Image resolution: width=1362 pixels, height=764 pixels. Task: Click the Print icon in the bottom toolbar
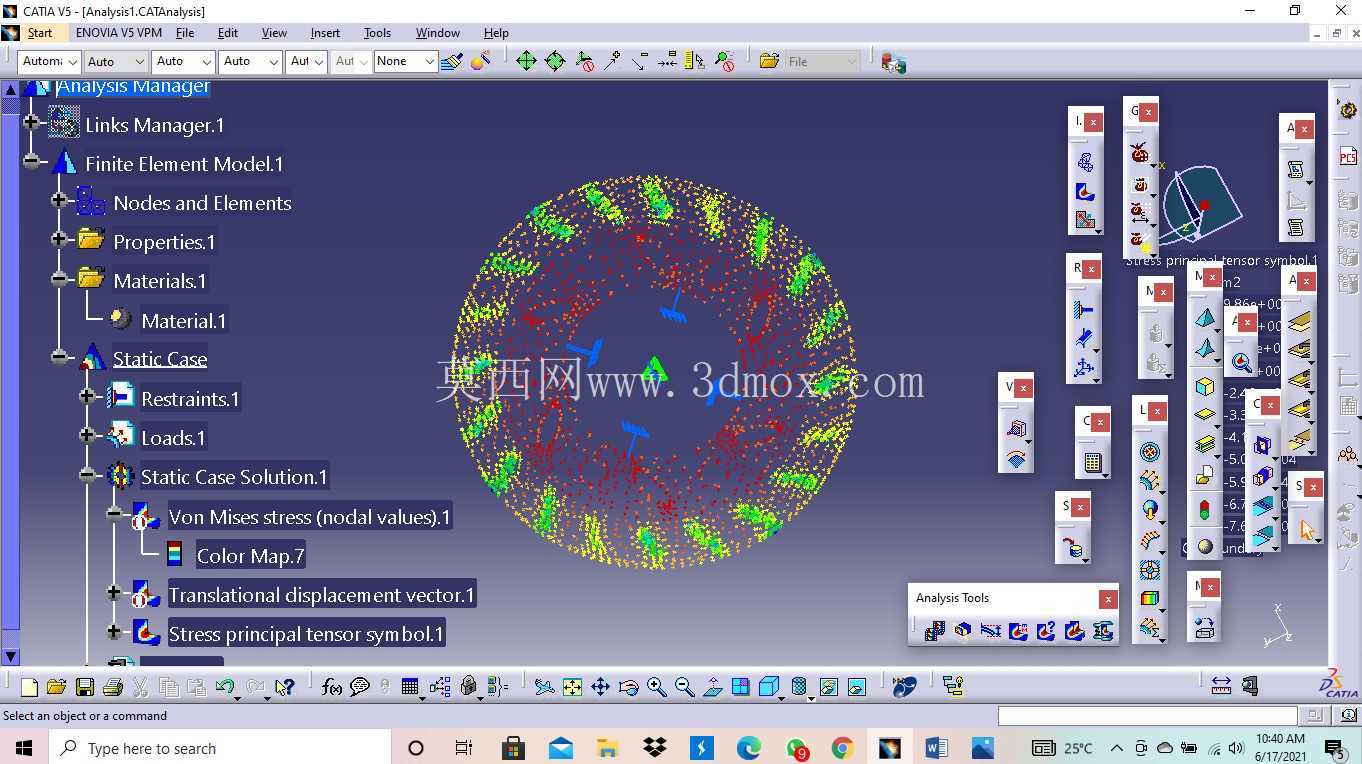(112, 687)
